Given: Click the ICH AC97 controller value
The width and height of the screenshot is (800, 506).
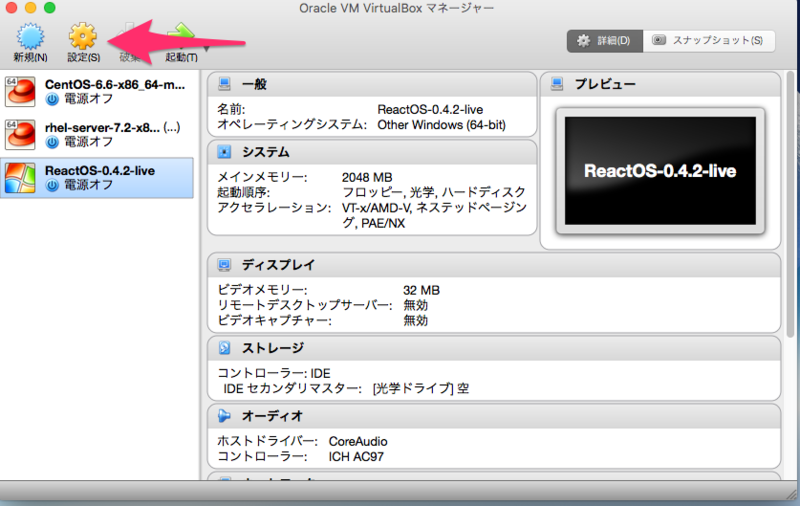Looking at the screenshot, I should click(356, 457).
